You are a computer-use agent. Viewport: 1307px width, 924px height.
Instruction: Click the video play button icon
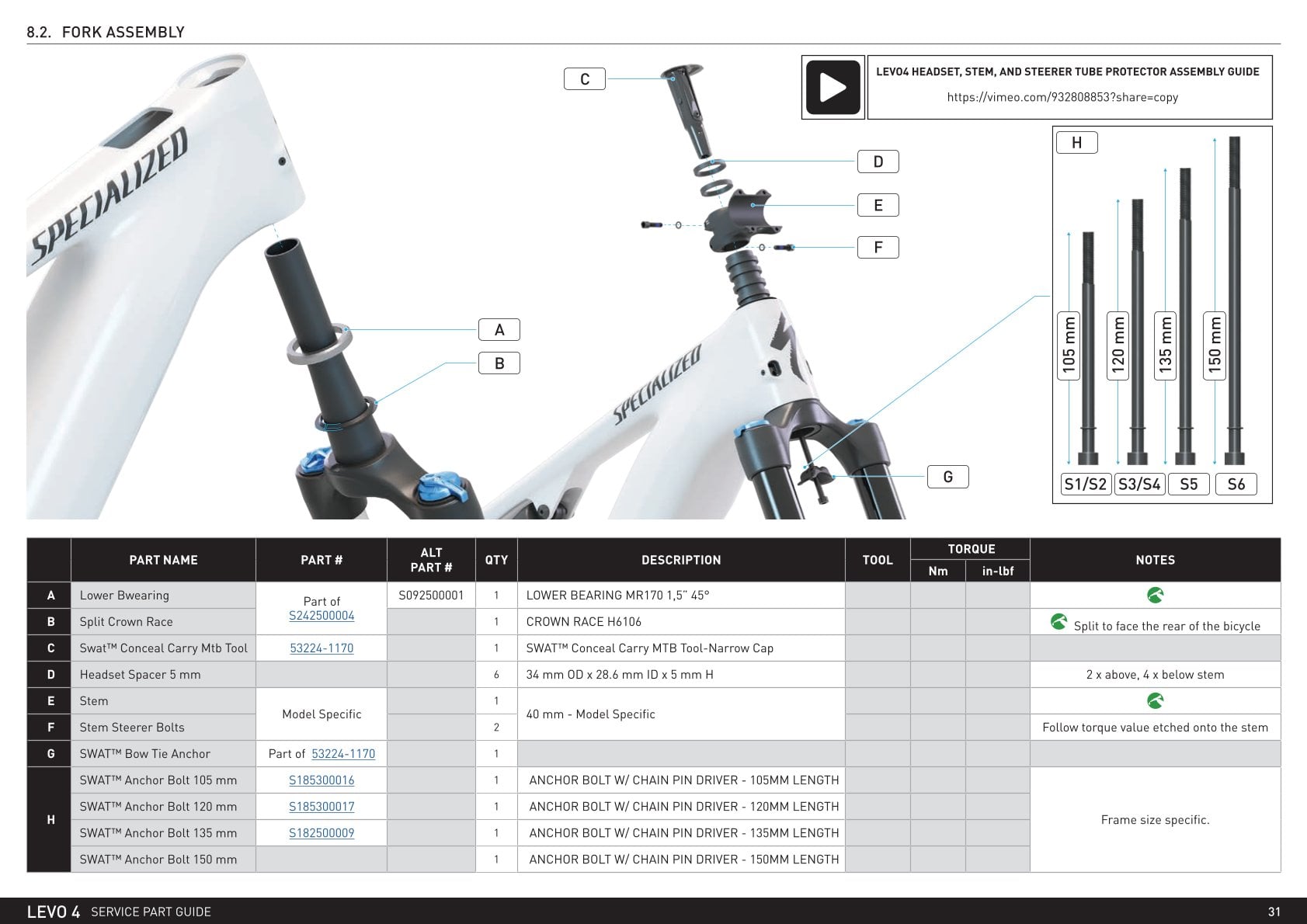click(x=833, y=87)
